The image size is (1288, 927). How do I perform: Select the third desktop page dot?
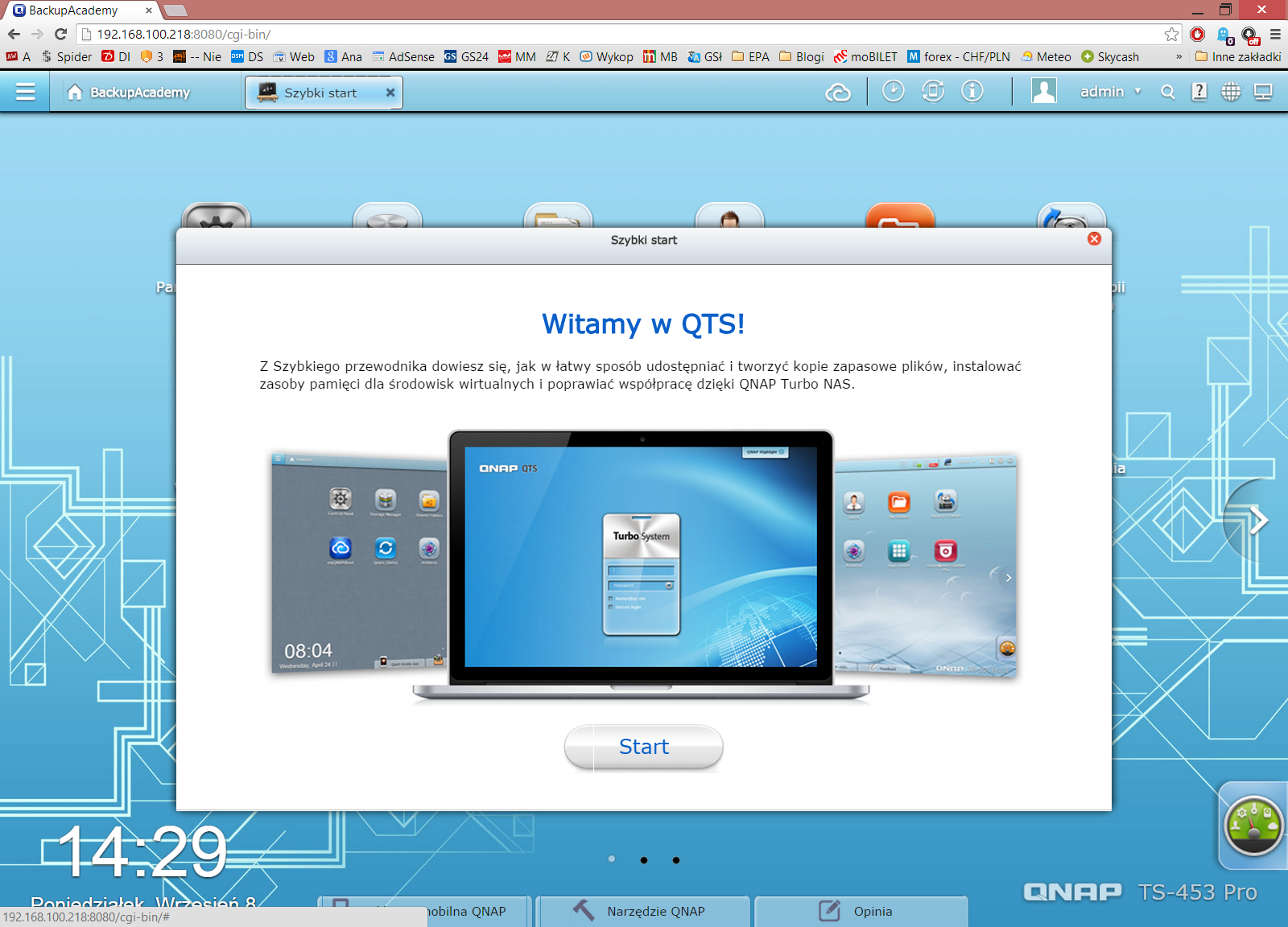(676, 860)
